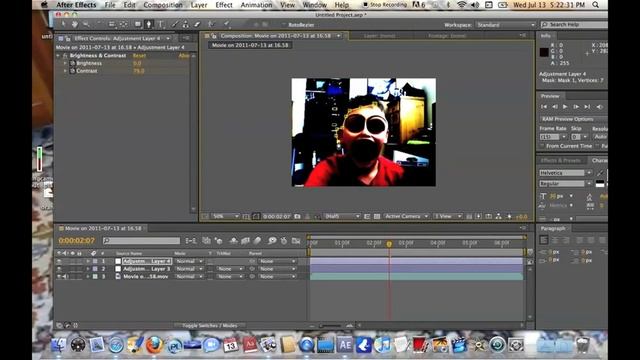Toggle the Contrast stopwatch

coord(73,71)
